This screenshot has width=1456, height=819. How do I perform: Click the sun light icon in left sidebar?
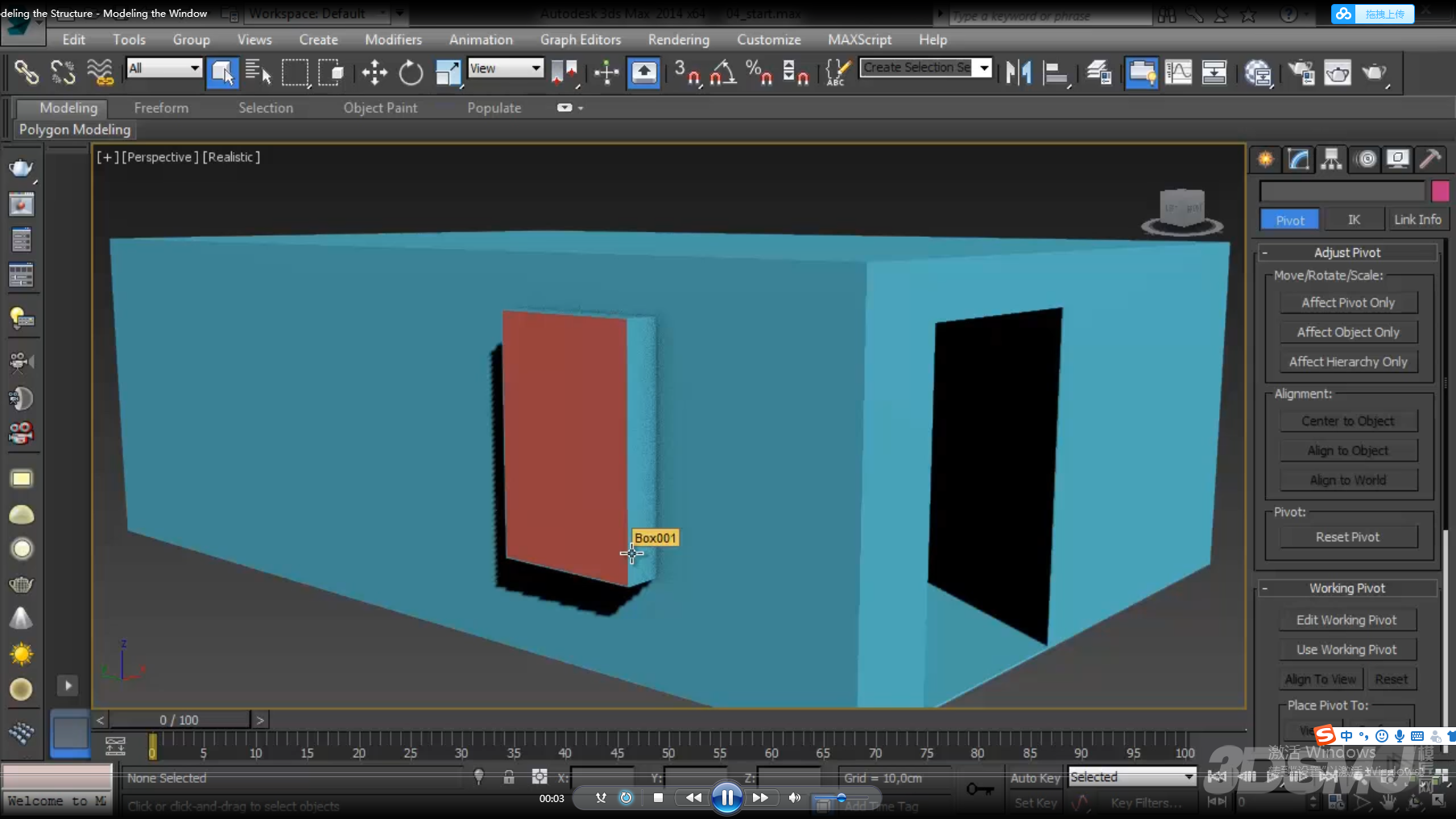[21, 654]
